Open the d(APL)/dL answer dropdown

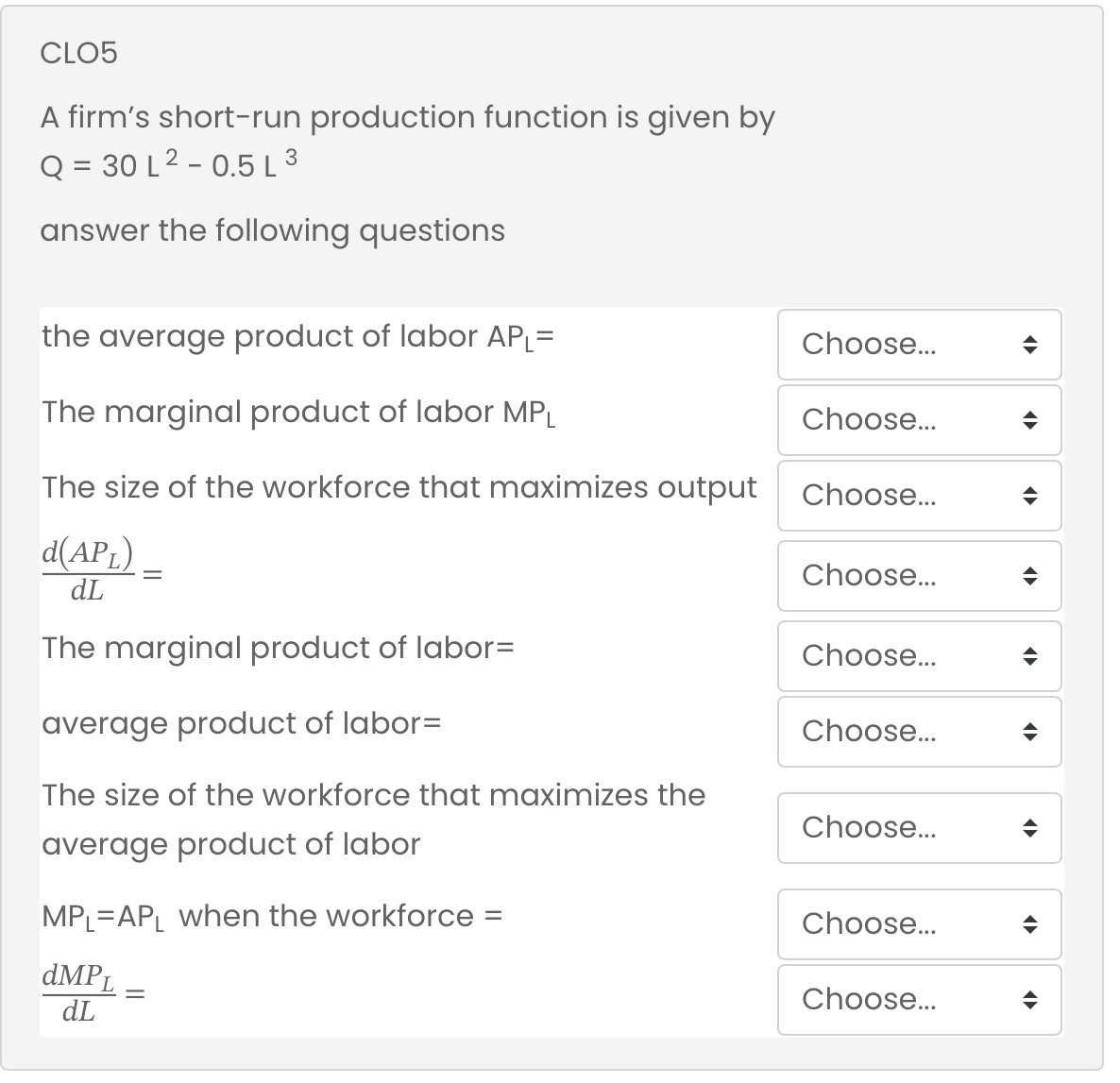coord(918,576)
